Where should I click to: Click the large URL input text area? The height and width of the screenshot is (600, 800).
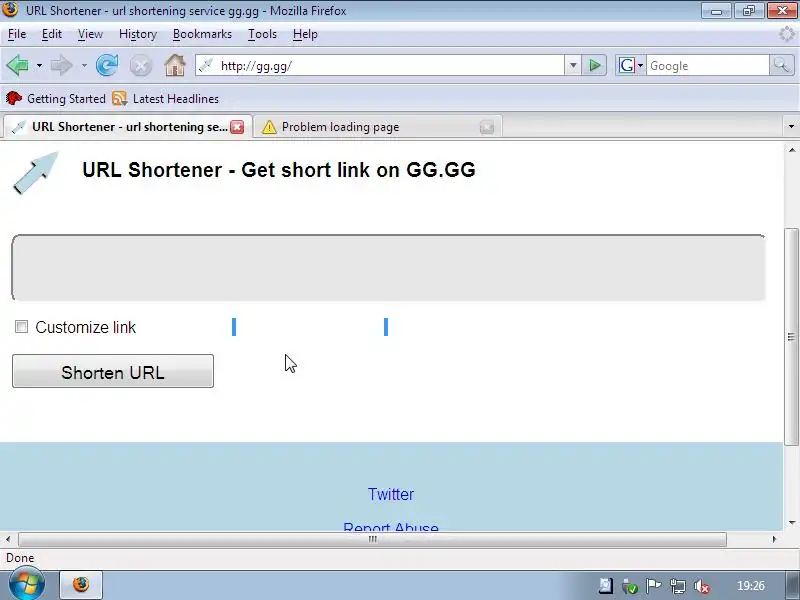388,267
